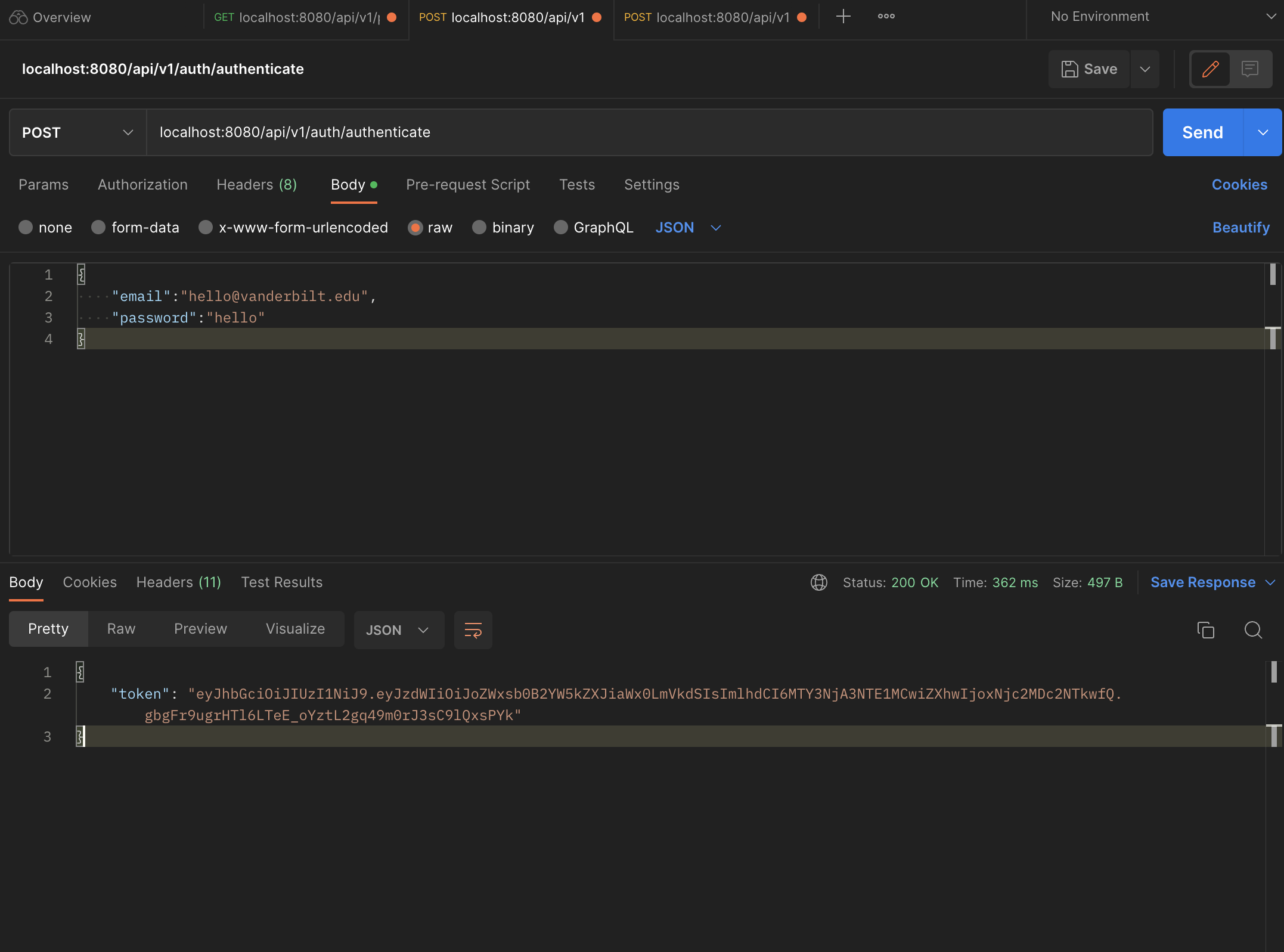Copy the response body using copy icon
This screenshot has width=1284, height=952.
point(1206,630)
